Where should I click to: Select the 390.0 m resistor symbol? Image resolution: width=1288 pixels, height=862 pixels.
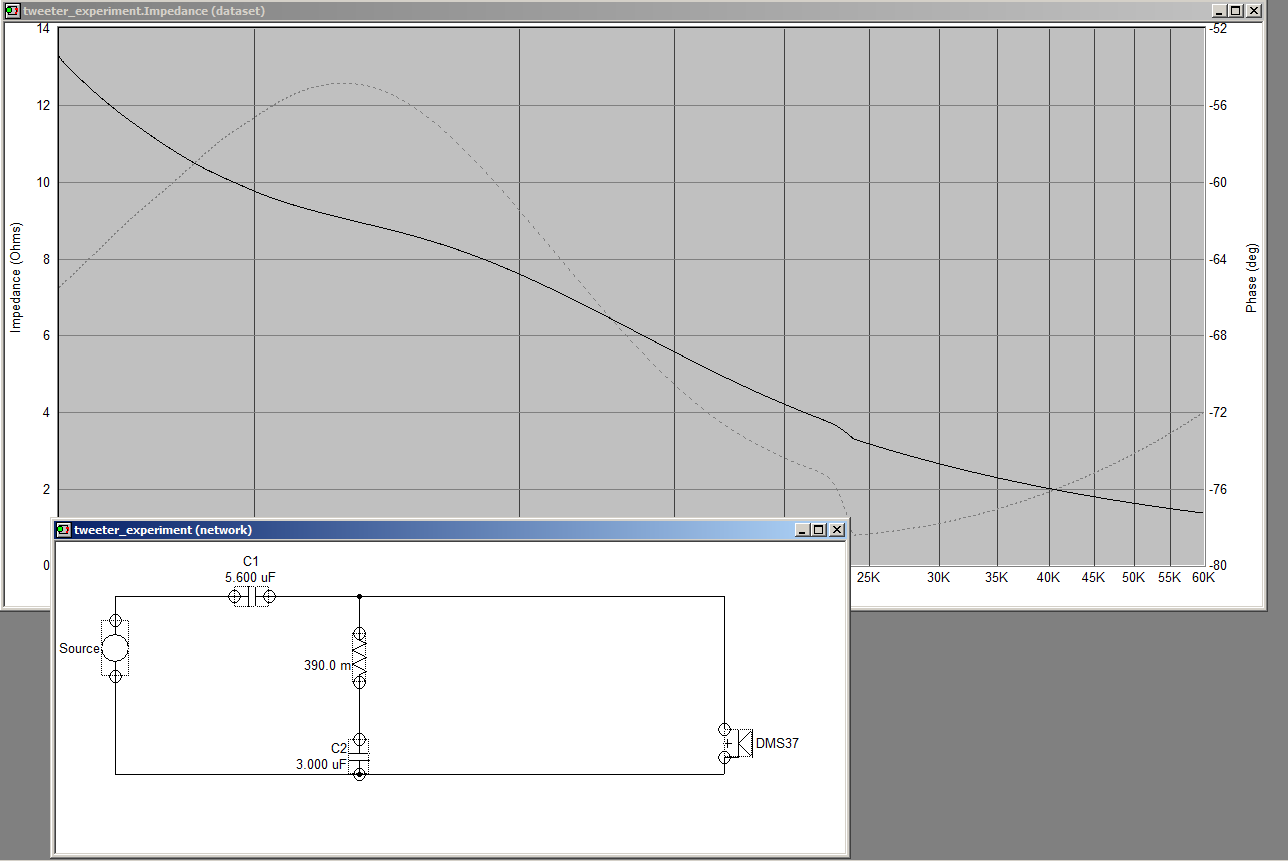[x=360, y=658]
